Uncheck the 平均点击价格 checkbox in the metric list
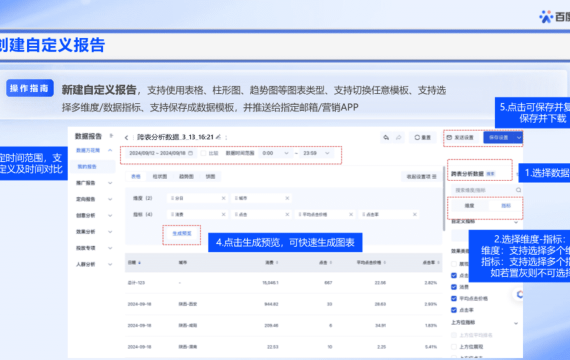 pos(454,299)
